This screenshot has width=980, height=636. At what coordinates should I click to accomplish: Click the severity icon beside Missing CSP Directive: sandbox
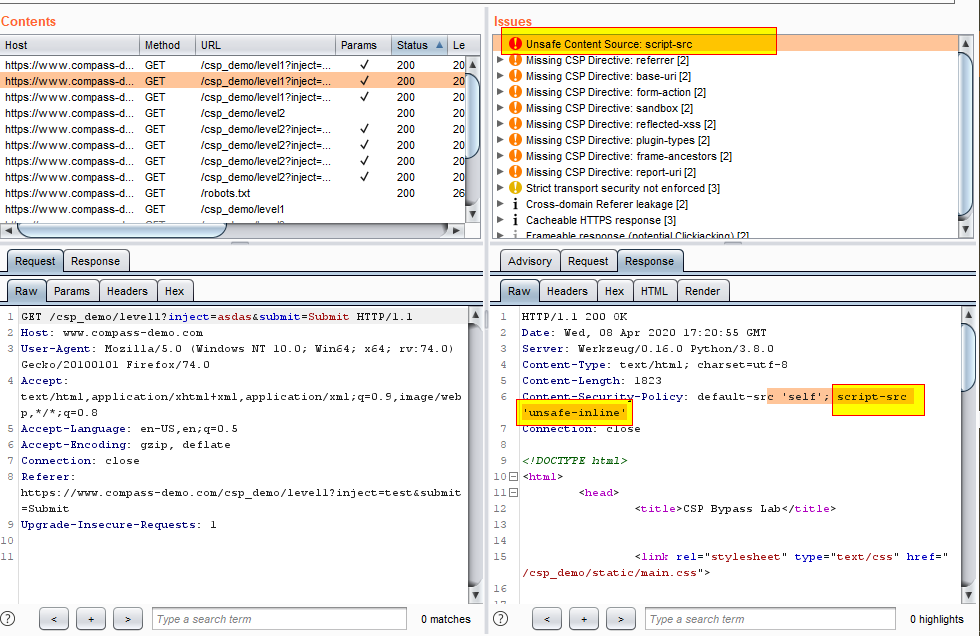[515, 108]
